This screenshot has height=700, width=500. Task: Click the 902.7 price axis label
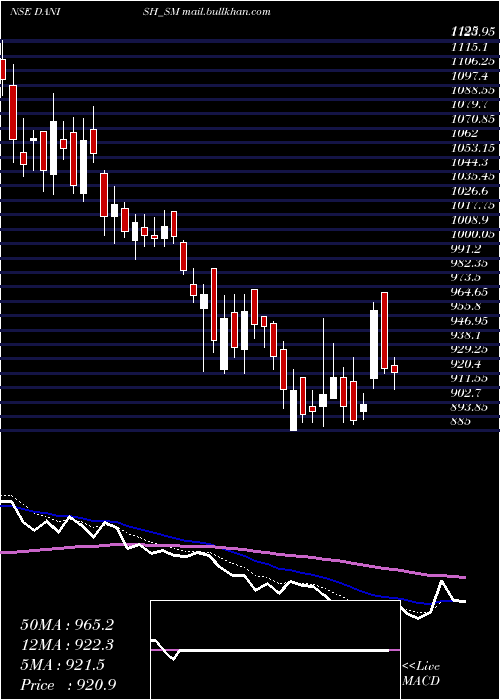tap(465, 393)
